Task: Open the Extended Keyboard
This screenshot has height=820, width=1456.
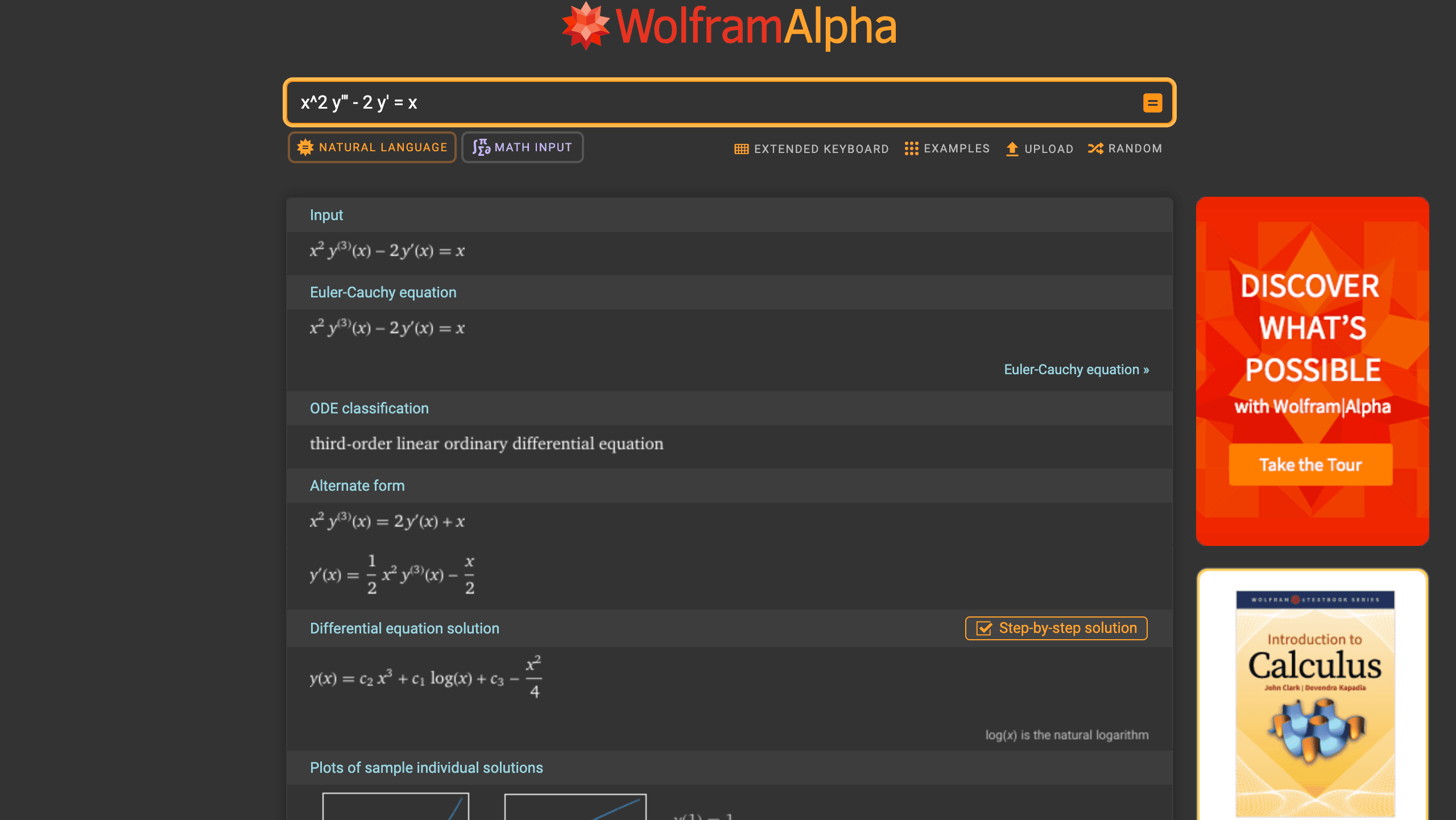Action: [810, 148]
